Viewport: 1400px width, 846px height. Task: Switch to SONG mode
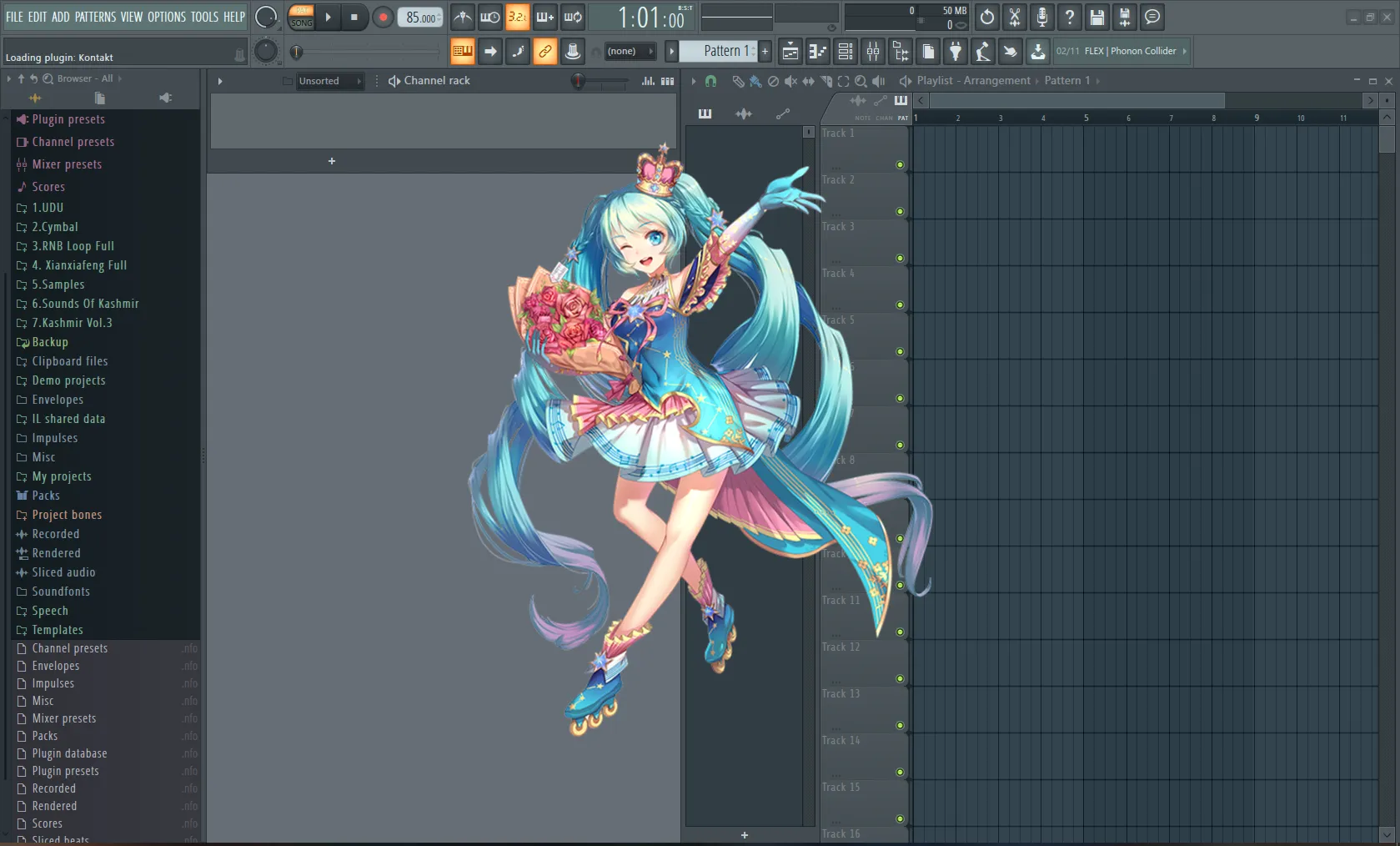tap(301, 23)
